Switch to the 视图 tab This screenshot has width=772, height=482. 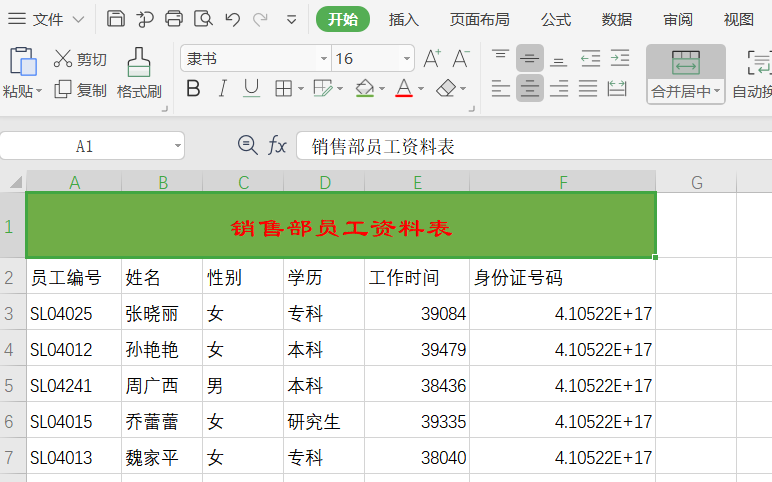(739, 20)
